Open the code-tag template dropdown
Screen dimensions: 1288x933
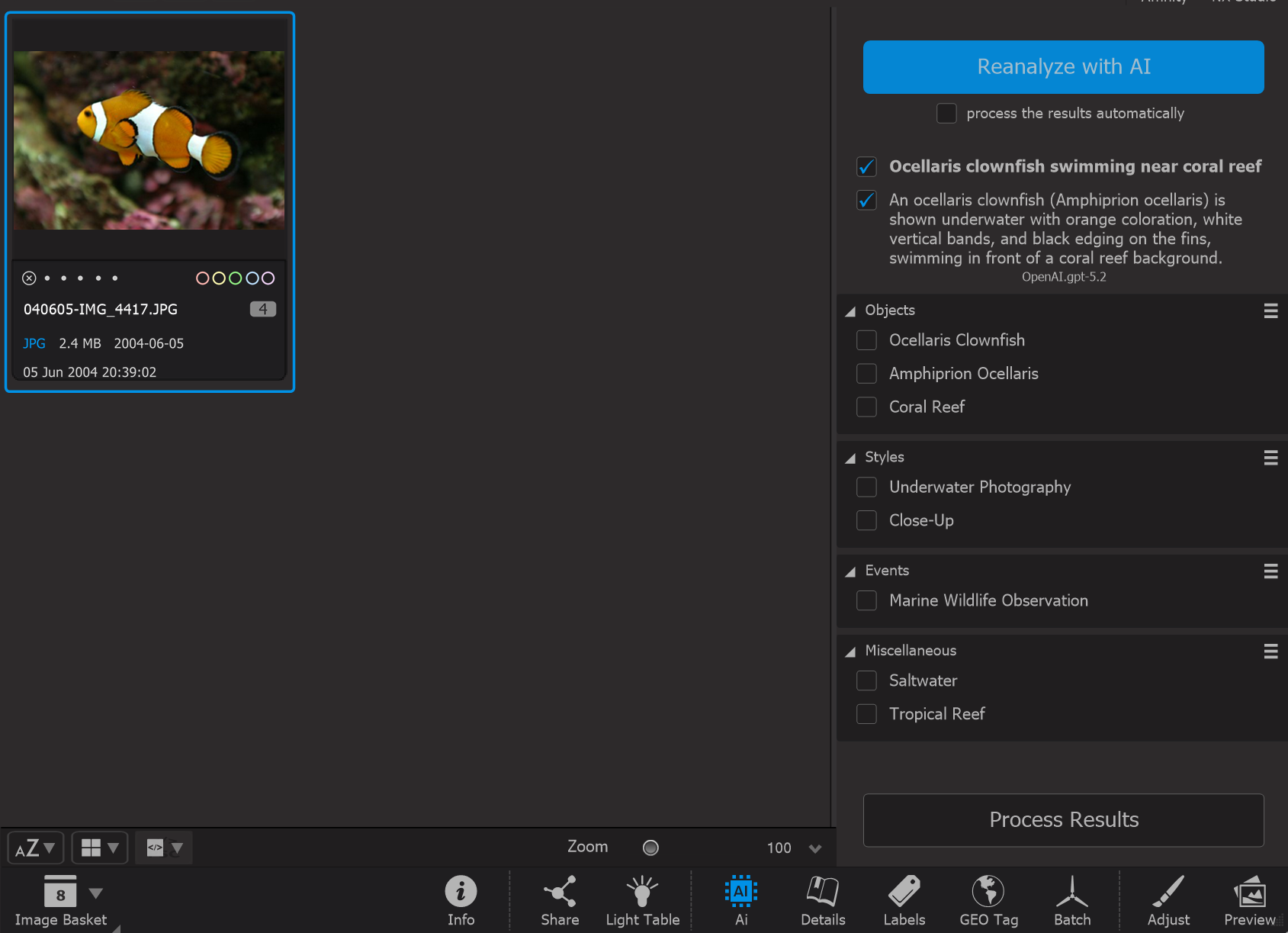[x=164, y=848]
